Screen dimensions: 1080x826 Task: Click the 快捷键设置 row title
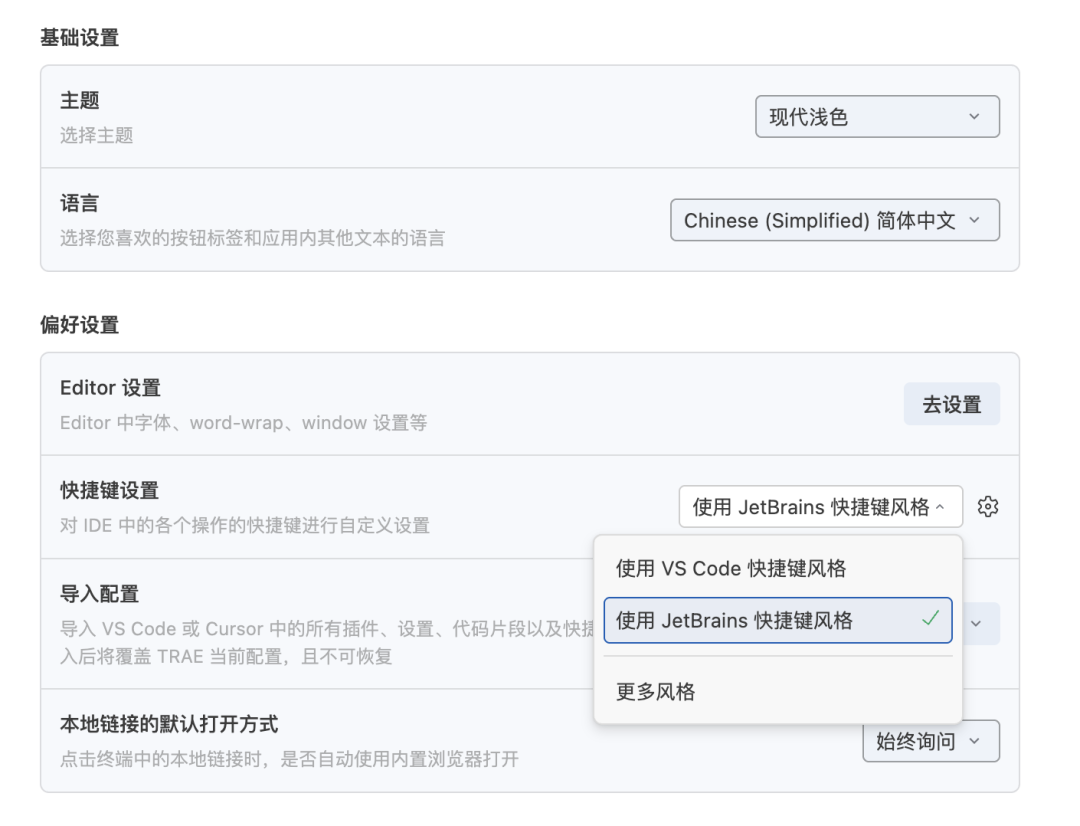tap(109, 491)
